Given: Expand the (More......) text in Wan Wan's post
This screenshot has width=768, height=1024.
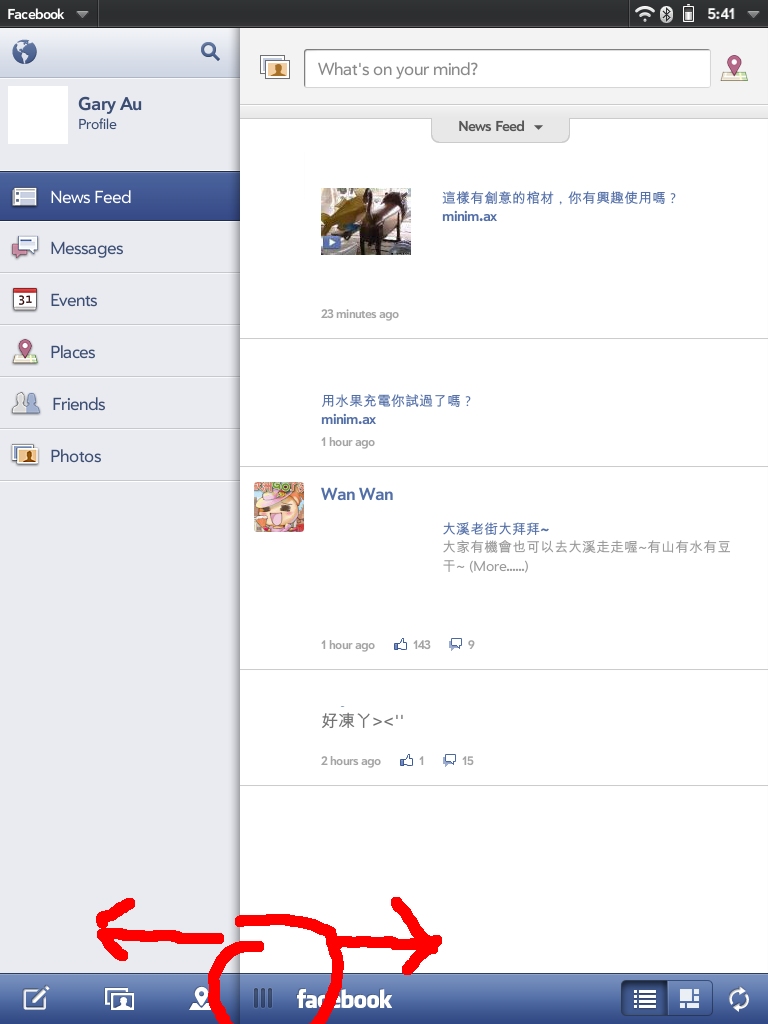Looking at the screenshot, I should [498, 566].
